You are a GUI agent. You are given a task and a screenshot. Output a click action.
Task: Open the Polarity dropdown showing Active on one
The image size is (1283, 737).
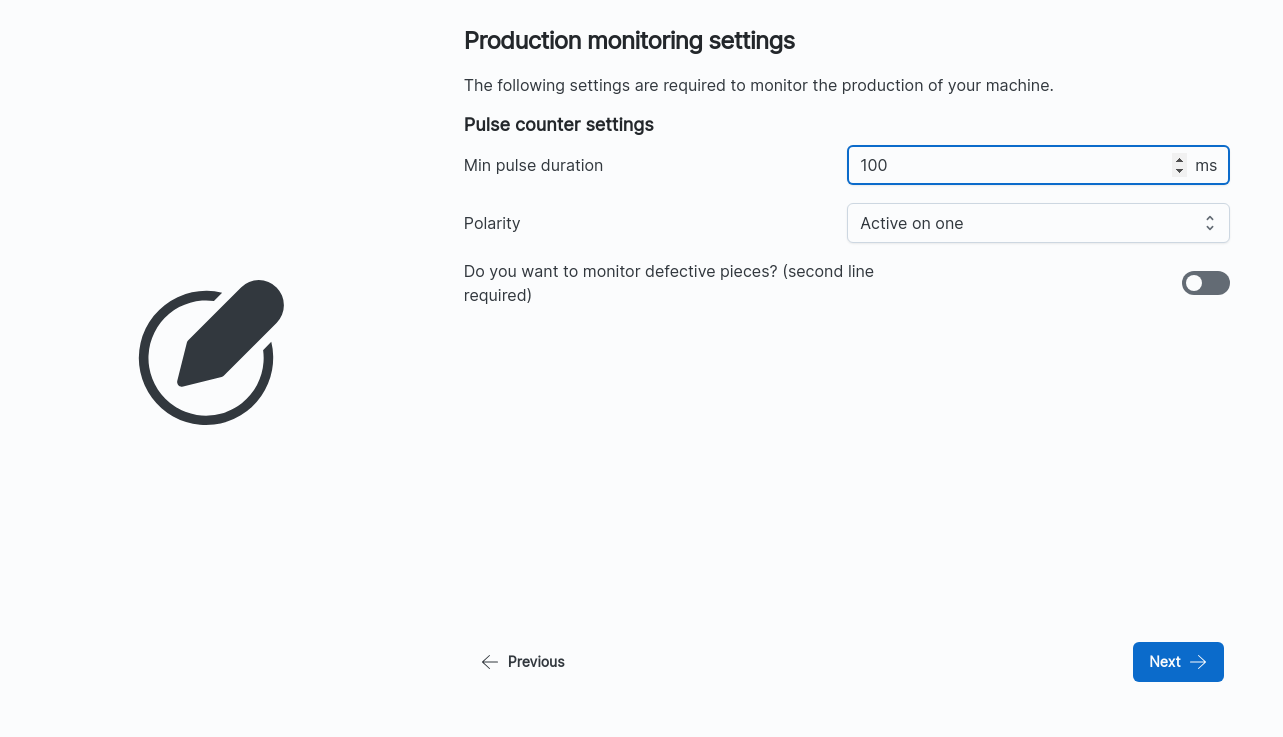point(1038,223)
